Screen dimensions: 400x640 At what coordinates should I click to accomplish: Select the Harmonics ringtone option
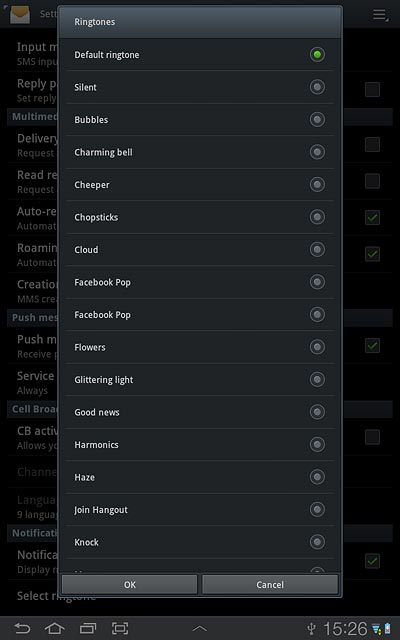[x=200, y=444]
